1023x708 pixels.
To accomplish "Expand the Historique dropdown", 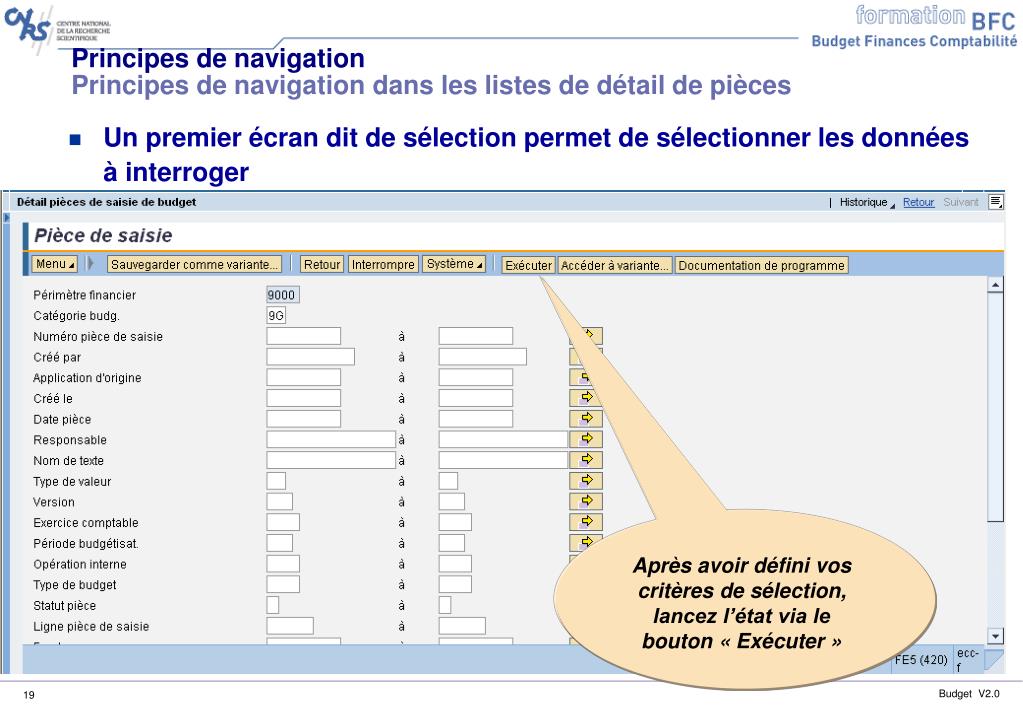I will click(x=867, y=202).
